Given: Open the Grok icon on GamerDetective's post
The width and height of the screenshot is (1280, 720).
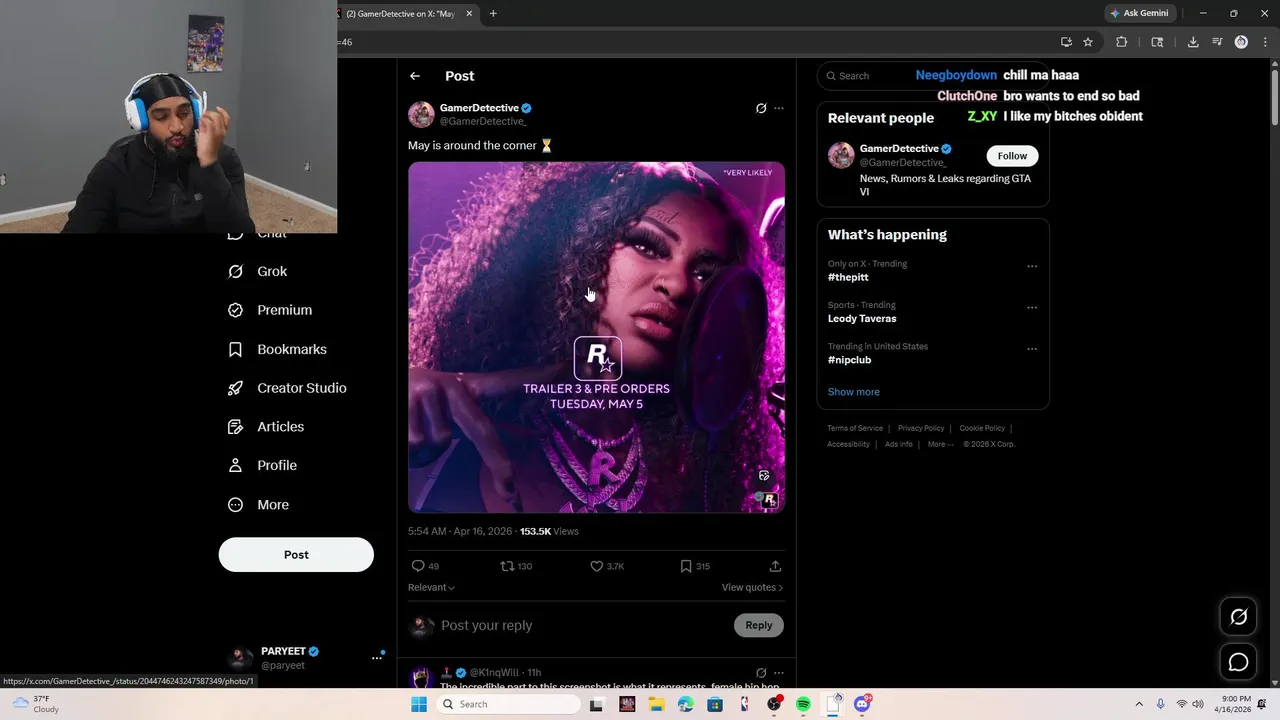Looking at the screenshot, I should tap(761, 108).
